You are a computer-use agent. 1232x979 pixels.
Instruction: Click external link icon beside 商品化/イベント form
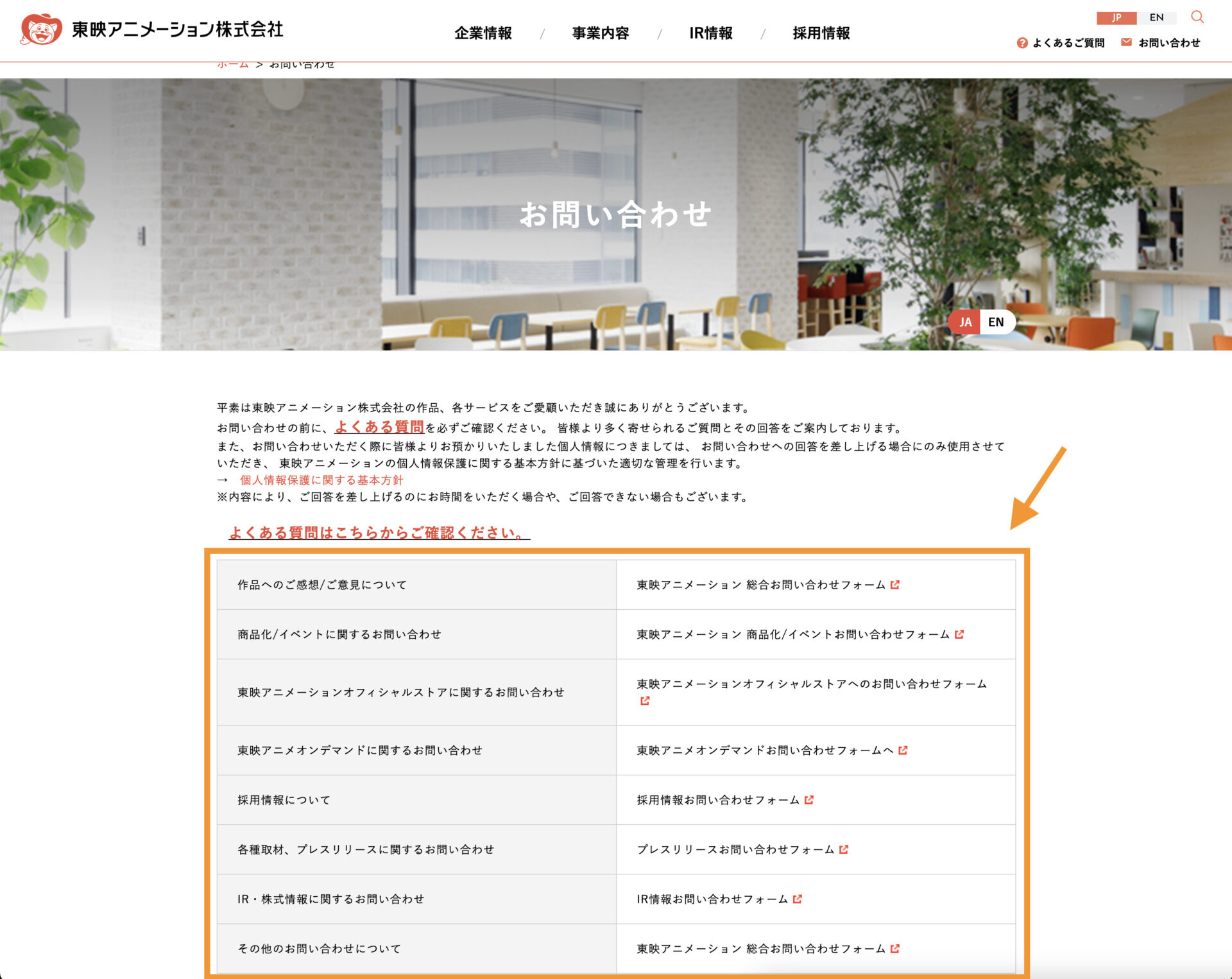coord(959,634)
